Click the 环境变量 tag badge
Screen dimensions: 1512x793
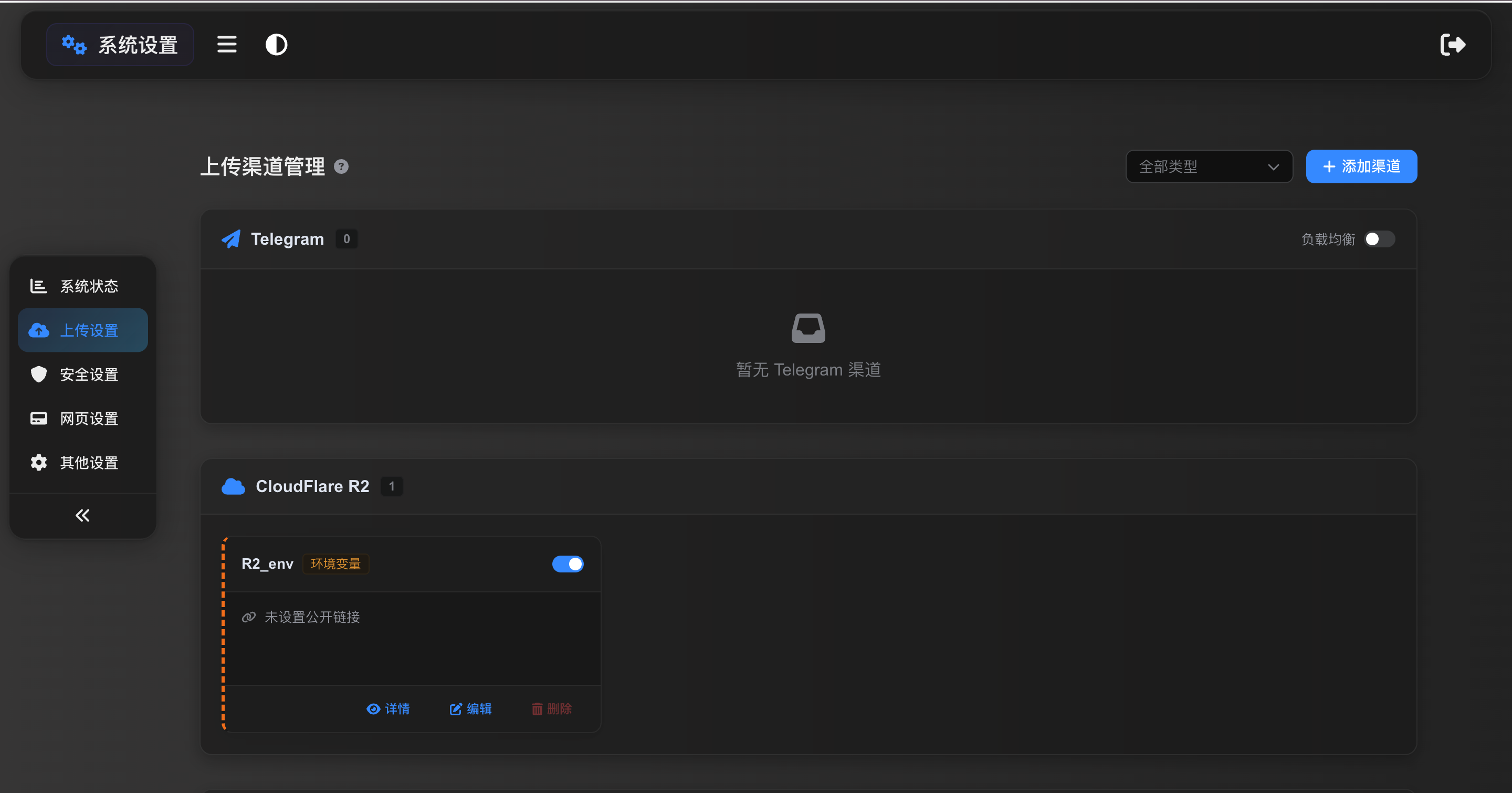click(x=336, y=564)
